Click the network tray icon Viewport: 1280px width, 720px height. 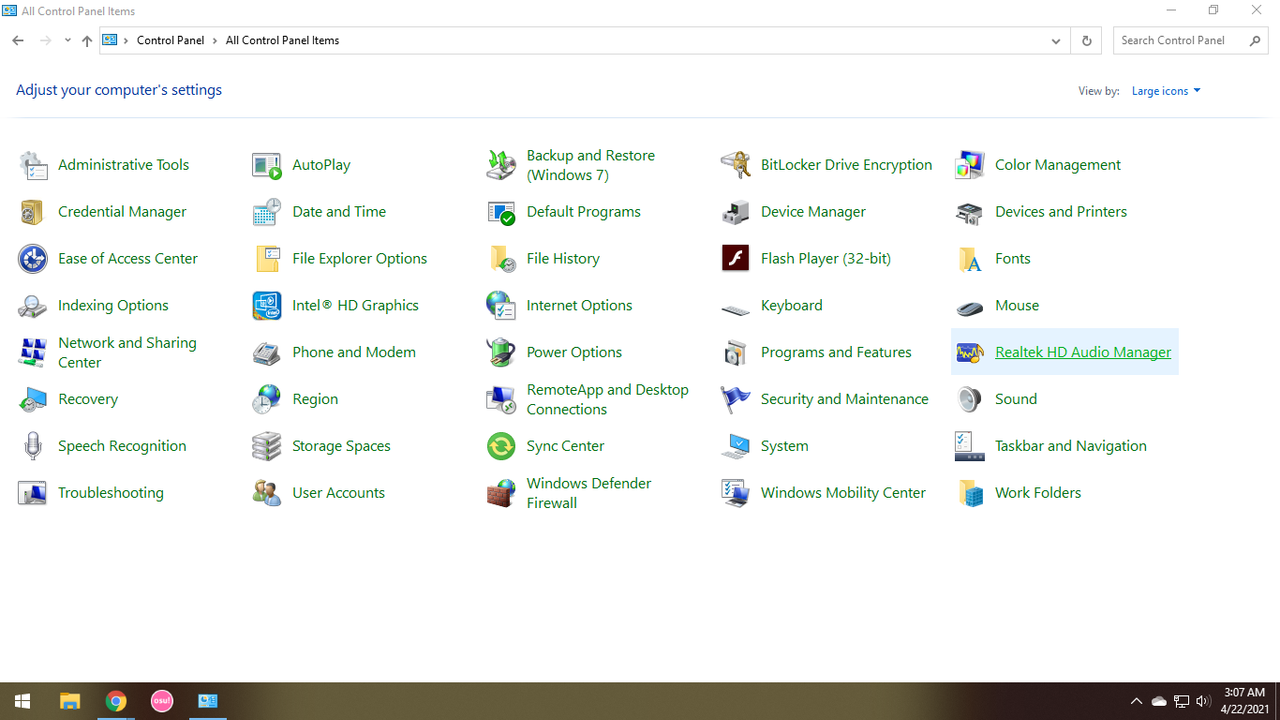pyautogui.click(x=1181, y=701)
